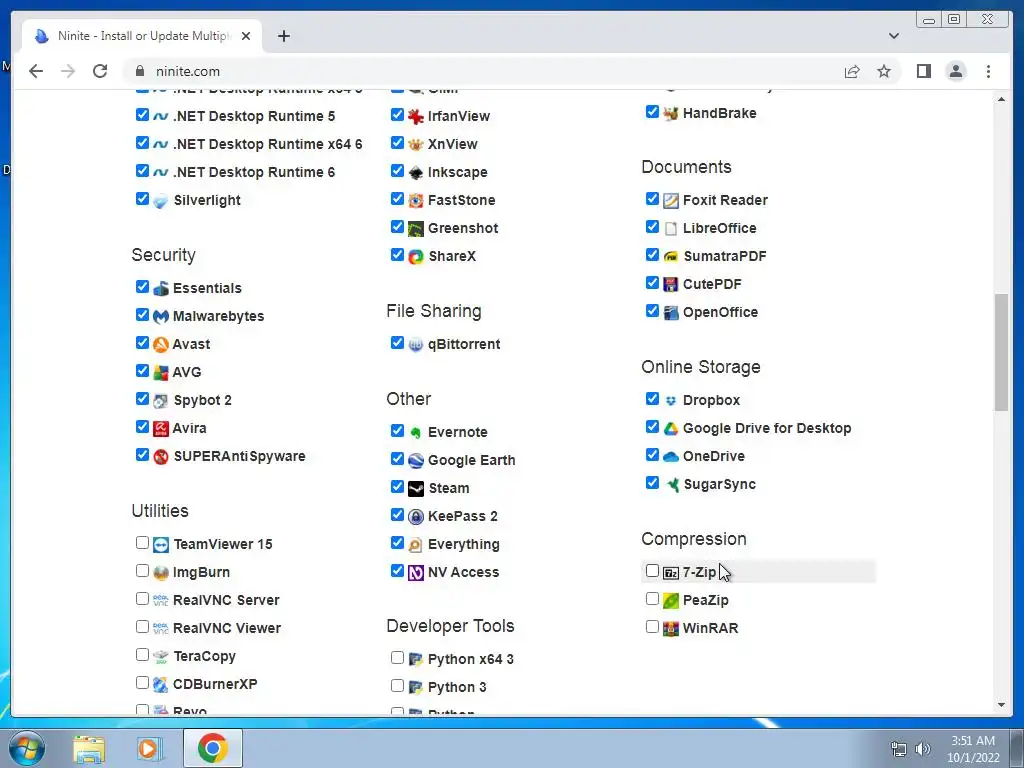Click the scrollbar up arrow
The height and width of the screenshot is (768, 1024).
click(1001, 99)
